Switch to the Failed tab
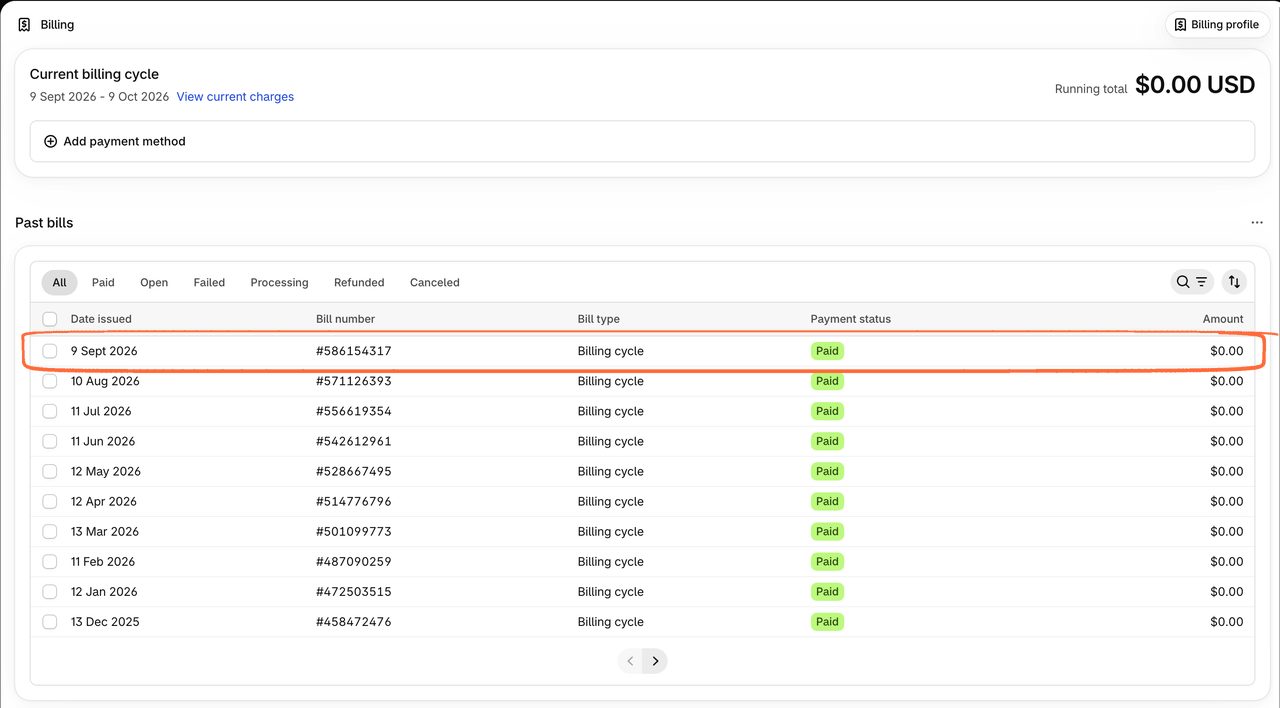The image size is (1280, 708). coord(209,283)
